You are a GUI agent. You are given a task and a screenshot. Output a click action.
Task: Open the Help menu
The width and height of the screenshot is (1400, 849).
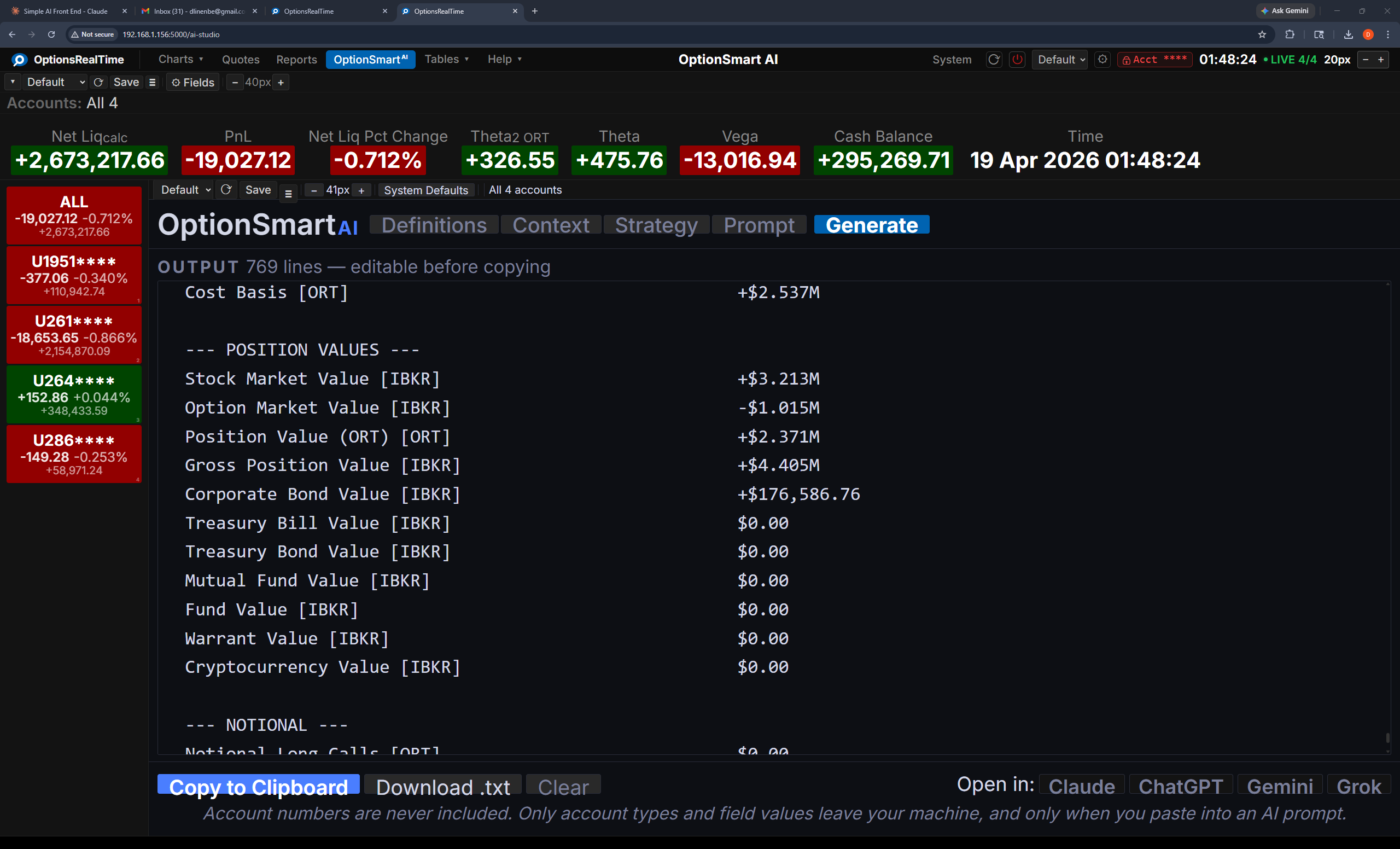505,59
